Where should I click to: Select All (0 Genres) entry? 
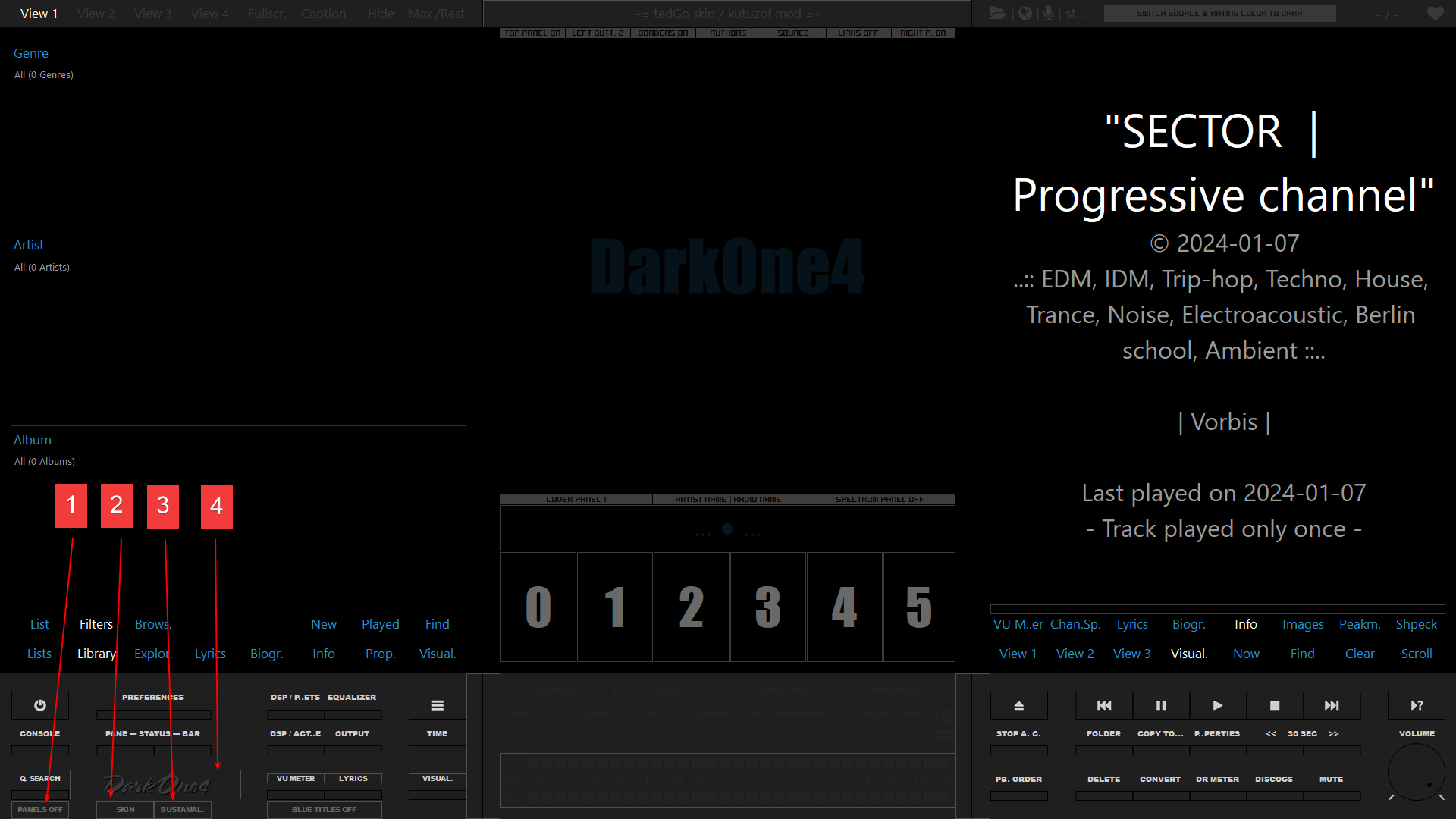44,75
